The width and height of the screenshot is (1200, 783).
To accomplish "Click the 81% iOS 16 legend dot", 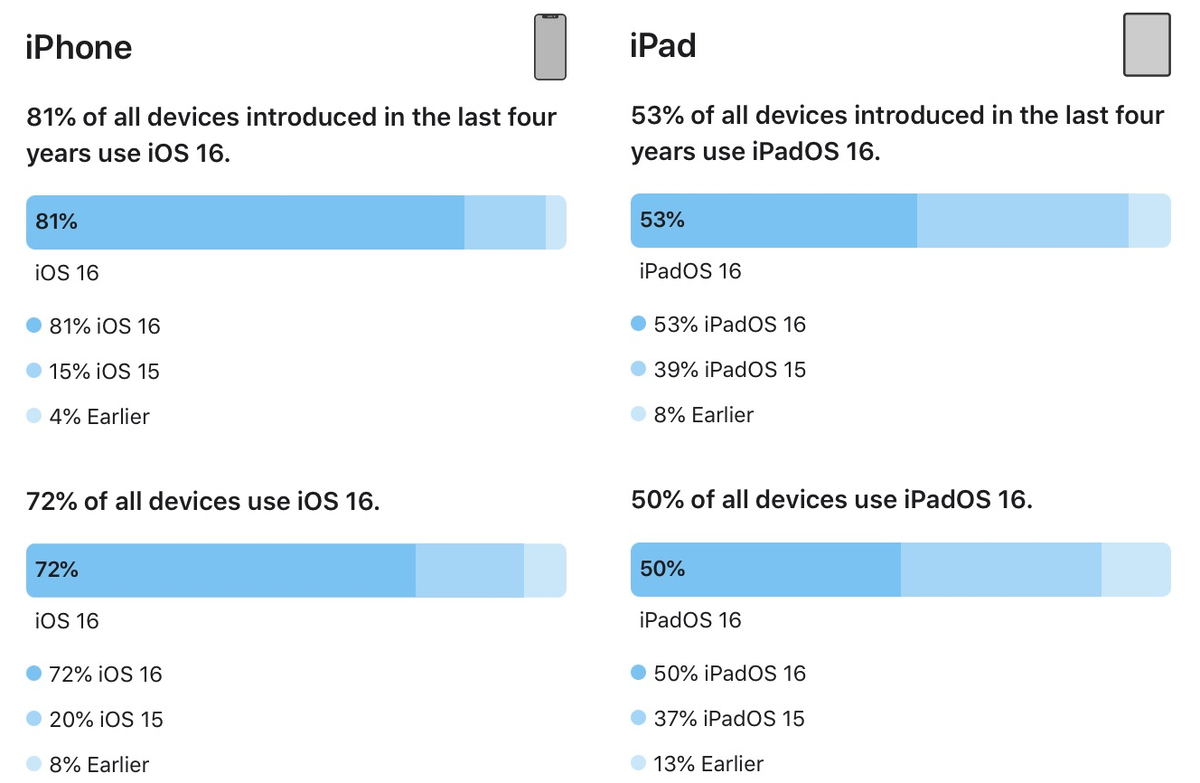I will (x=34, y=325).
